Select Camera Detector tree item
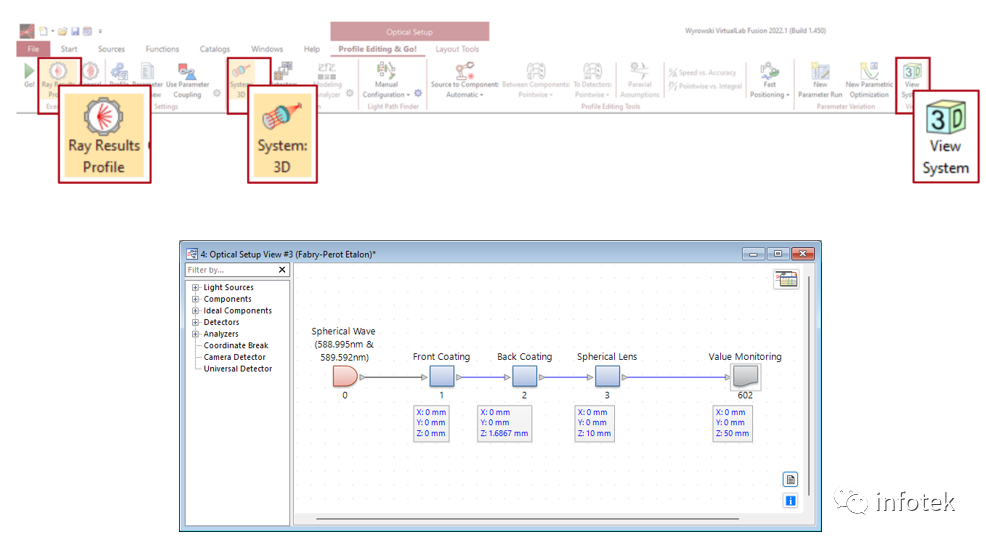This screenshot has width=986, height=542. 235,357
